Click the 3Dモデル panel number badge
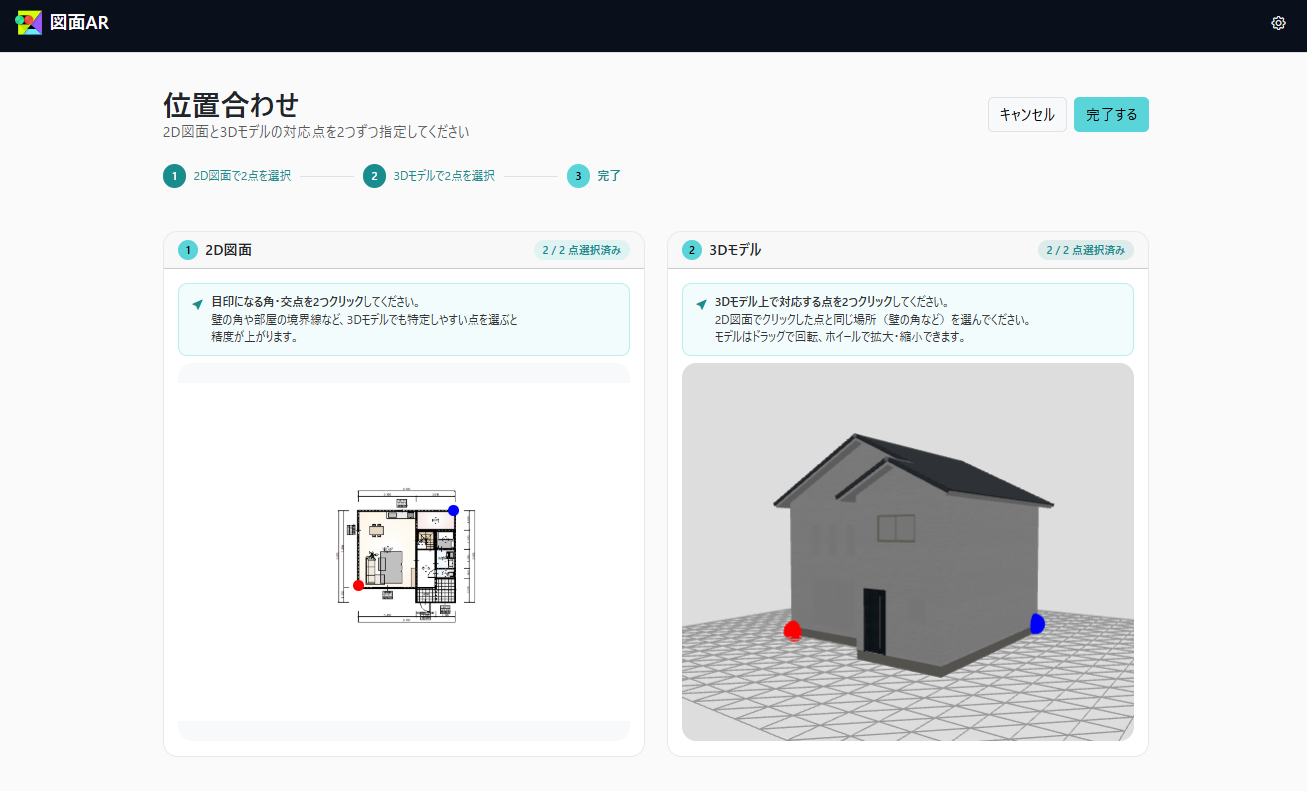 tap(692, 250)
